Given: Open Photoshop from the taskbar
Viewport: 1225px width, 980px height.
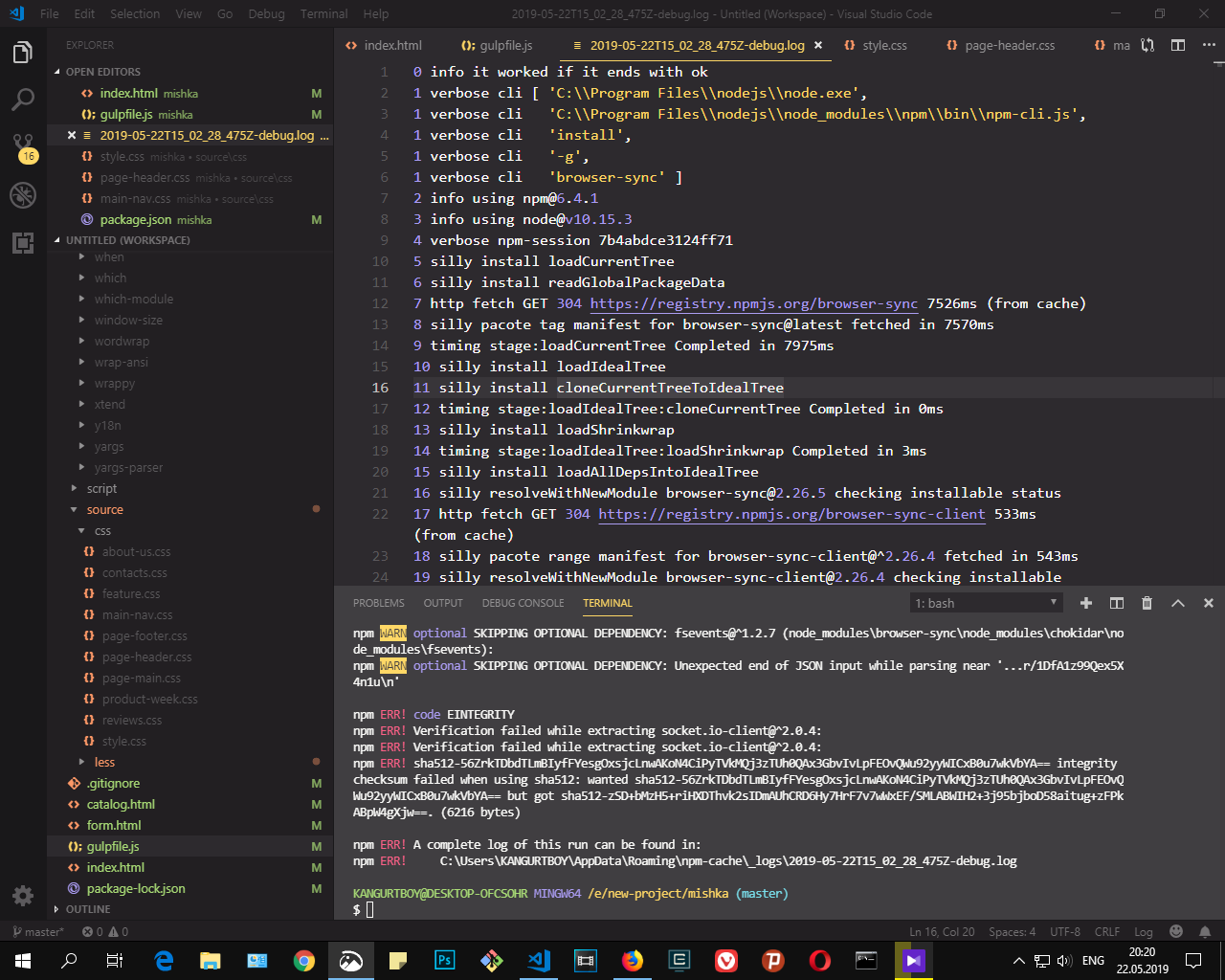Looking at the screenshot, I should (x=445, y=961).
